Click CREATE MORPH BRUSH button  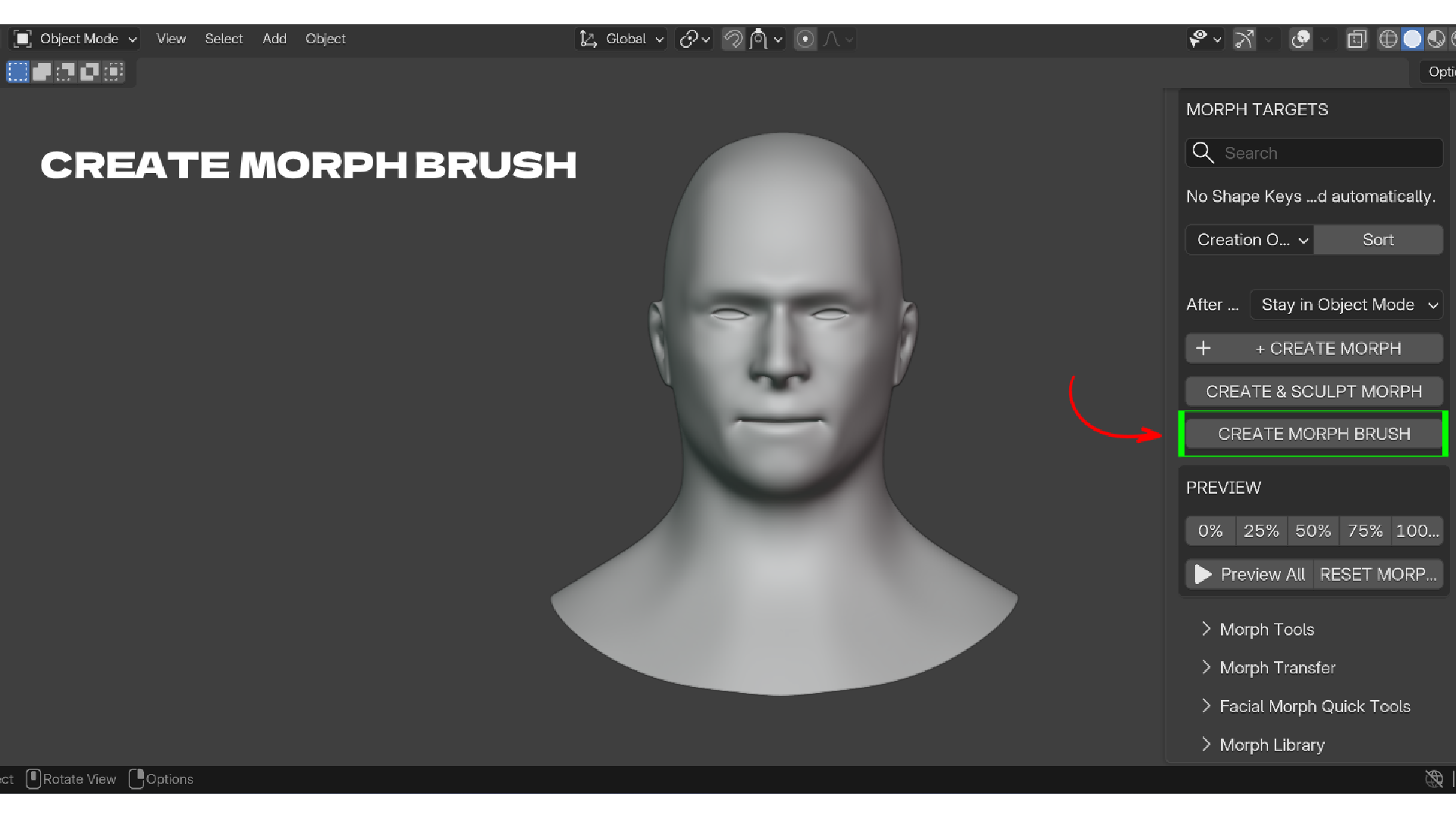(x=1314, y=434)
